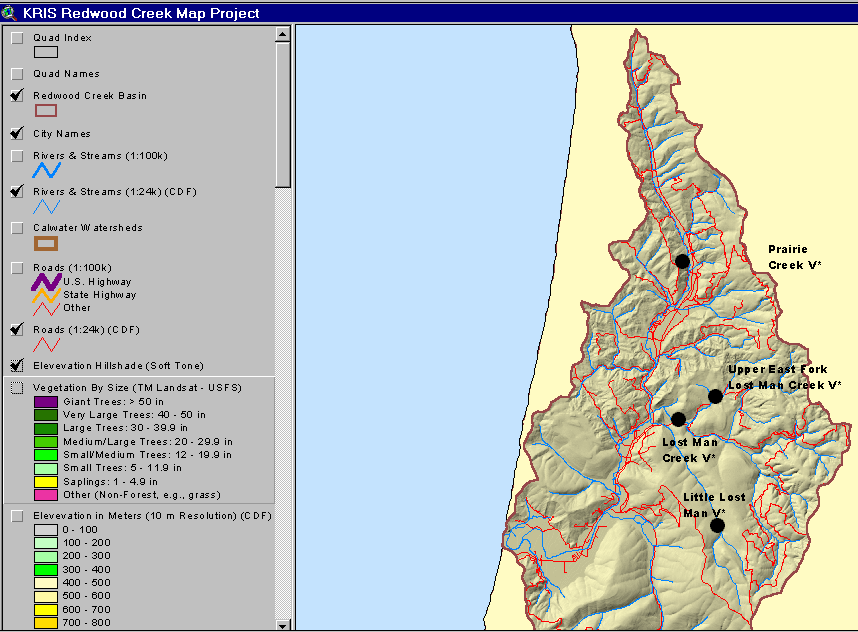Click the thin blue Rivers 1:24k line symbol
The image size is (858, 632).
click(x=47, y=207)
